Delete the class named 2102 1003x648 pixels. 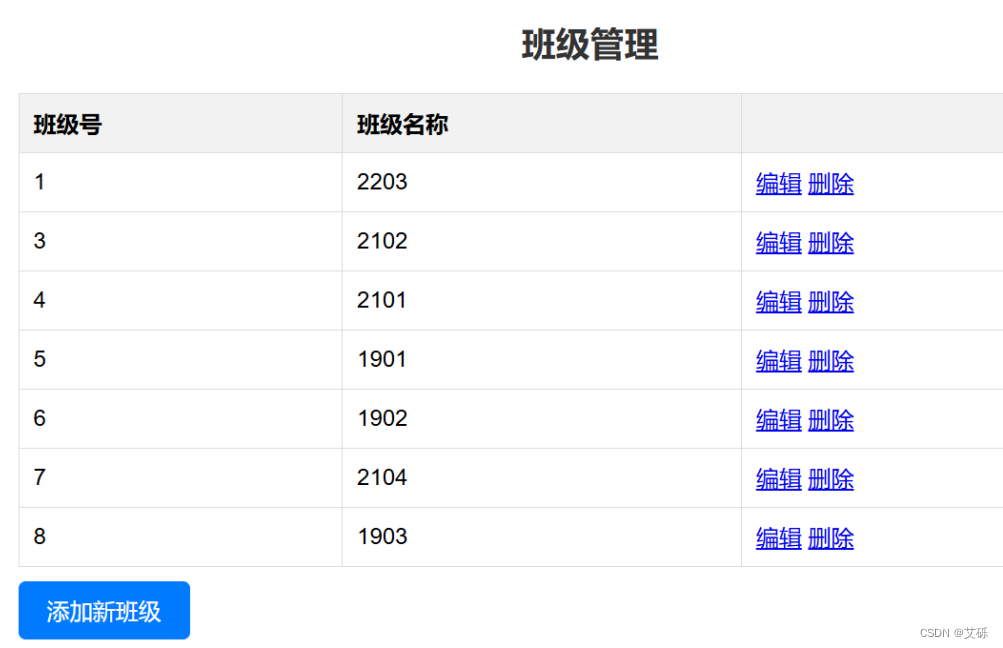click(x=831, y=242)
